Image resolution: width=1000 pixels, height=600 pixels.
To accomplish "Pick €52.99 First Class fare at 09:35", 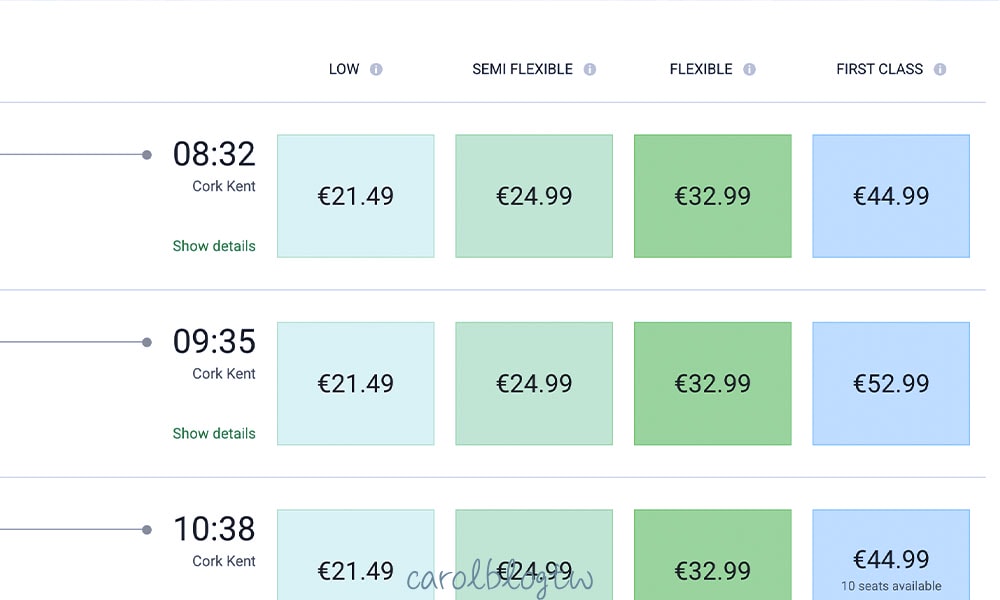I will tap(891, 383).
